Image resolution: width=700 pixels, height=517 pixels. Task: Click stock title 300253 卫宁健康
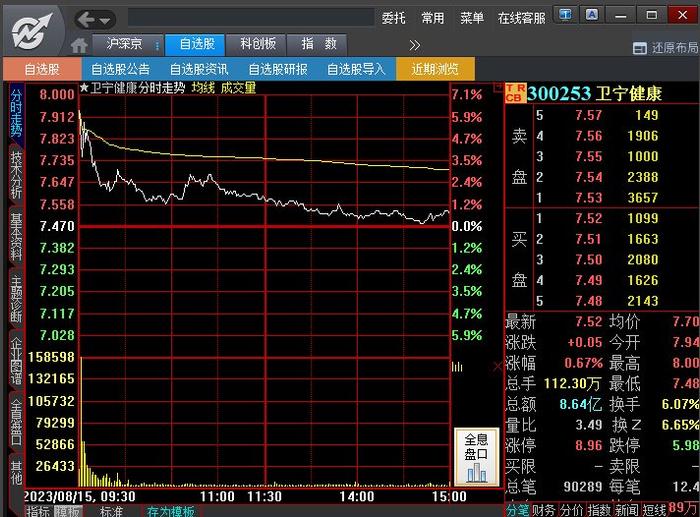(594, 93)
